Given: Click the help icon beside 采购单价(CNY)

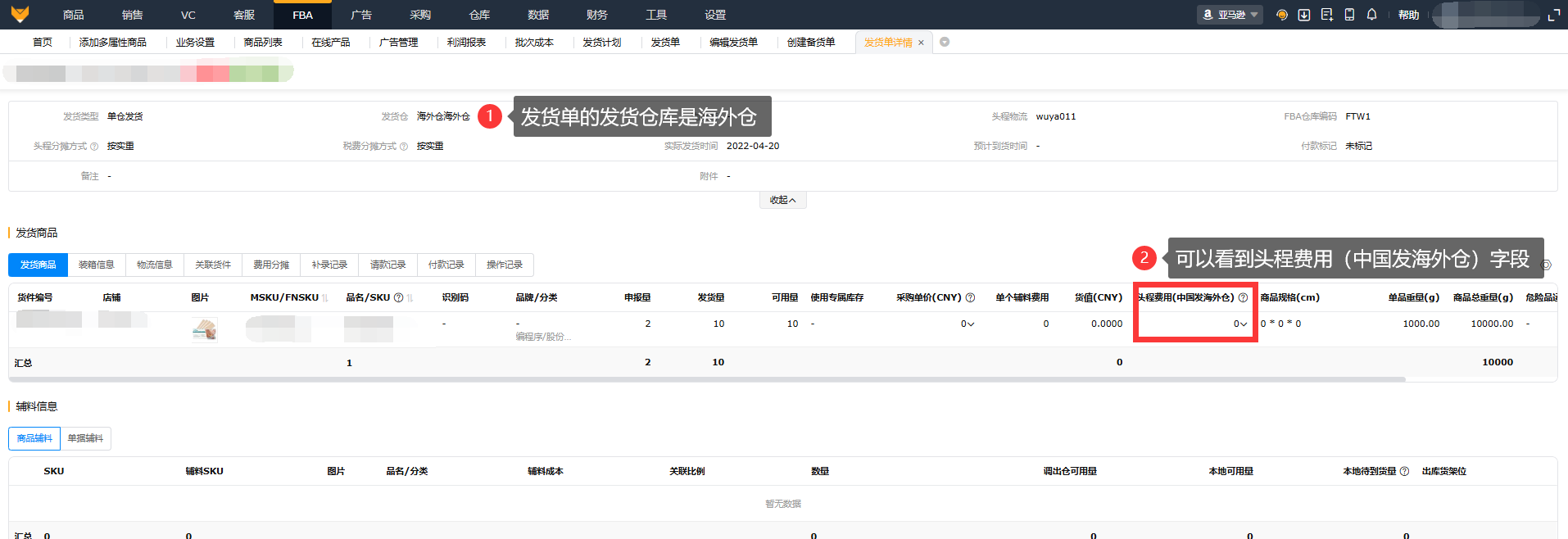Looking at the screenshot, I should click(970, 298).
